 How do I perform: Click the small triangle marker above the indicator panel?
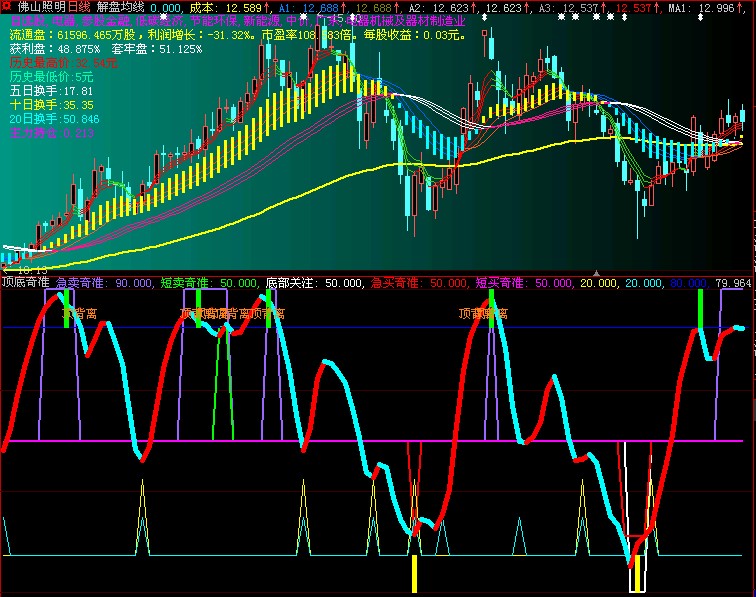click(597, 272)
